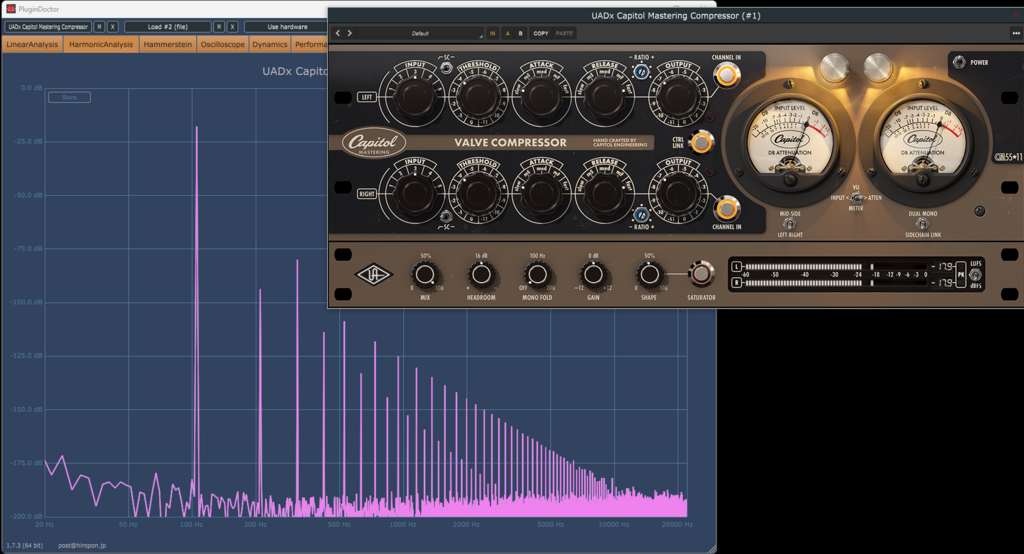Switch to the Performance tab
Screen dimensions: 1024x554
pos(311,44)
